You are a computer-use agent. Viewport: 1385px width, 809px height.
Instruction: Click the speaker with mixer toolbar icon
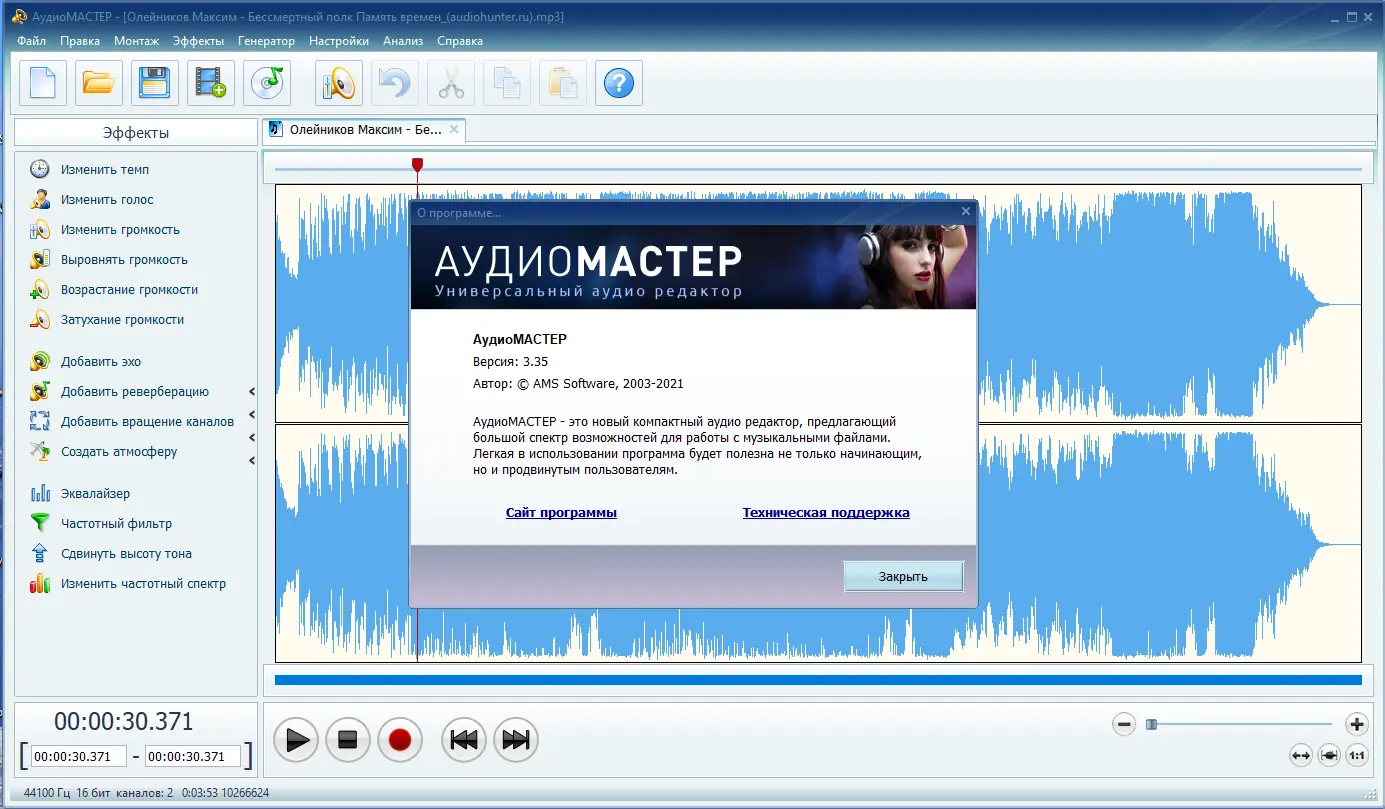click(x=339, y=83)
